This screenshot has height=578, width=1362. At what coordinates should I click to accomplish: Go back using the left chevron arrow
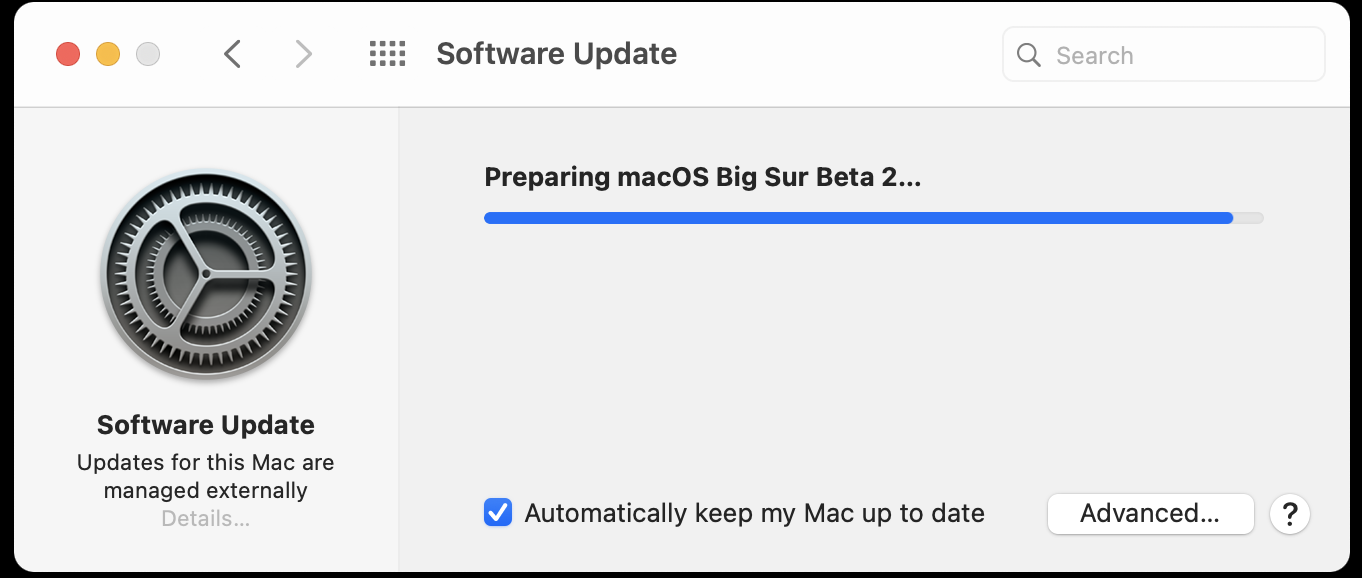click(232, 54)
